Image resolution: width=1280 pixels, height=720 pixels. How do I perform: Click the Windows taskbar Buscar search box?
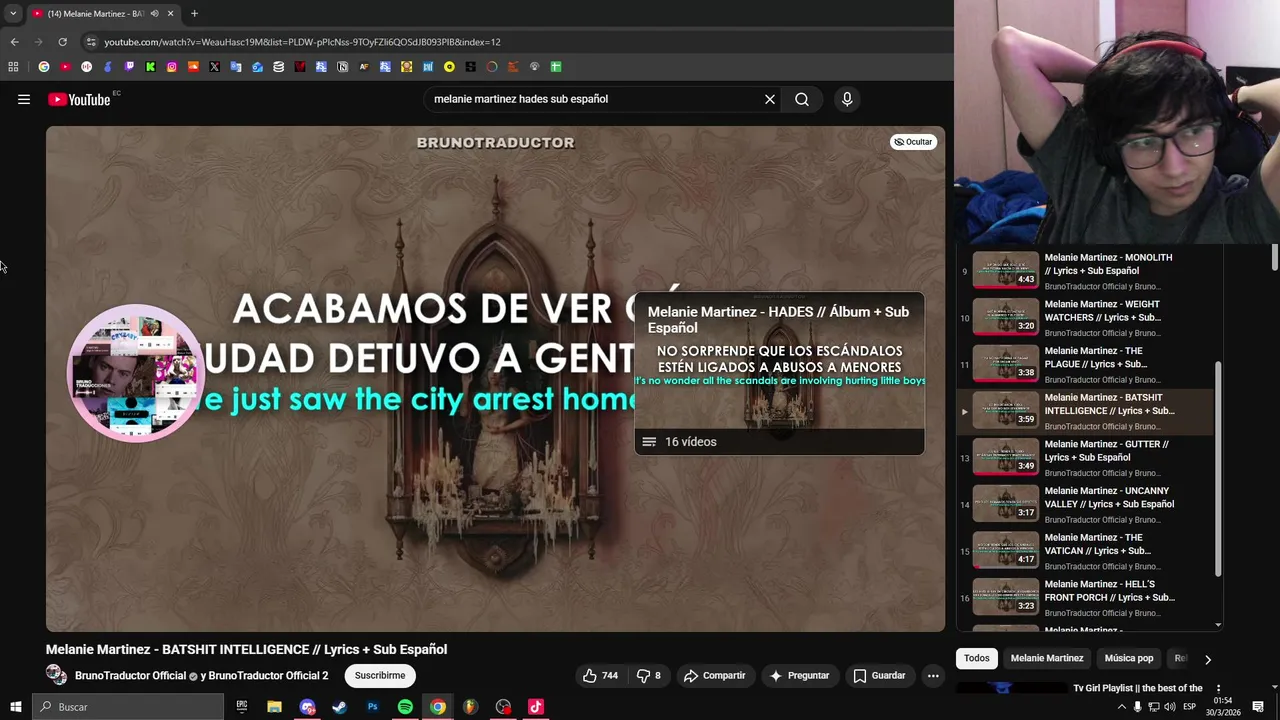[x=128, y=707]
